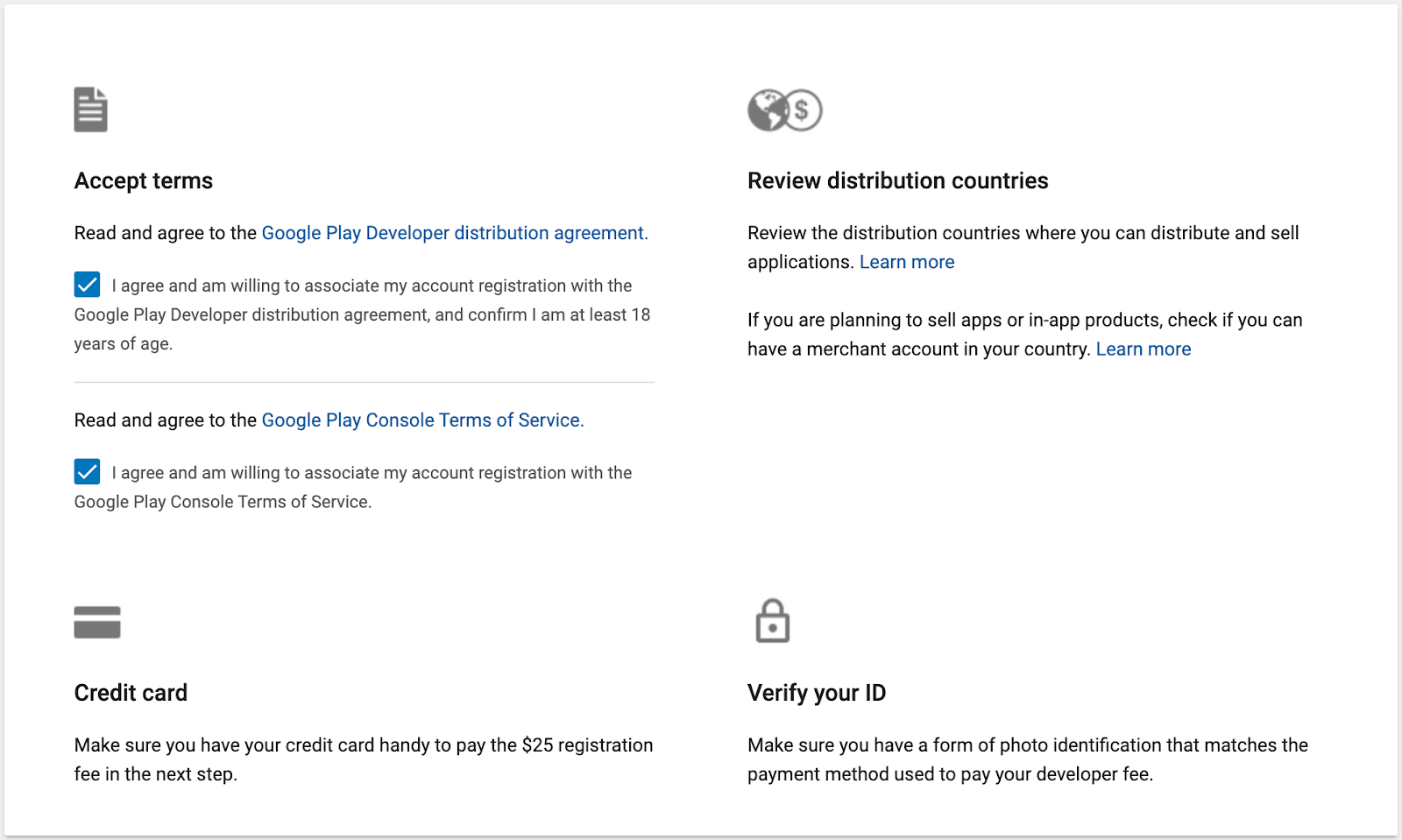Click the 'Google Play Console Terms of Service.' checkbox label text
Image resolution: width=1402 pixels, height=840 pixels.
point(353,487)
